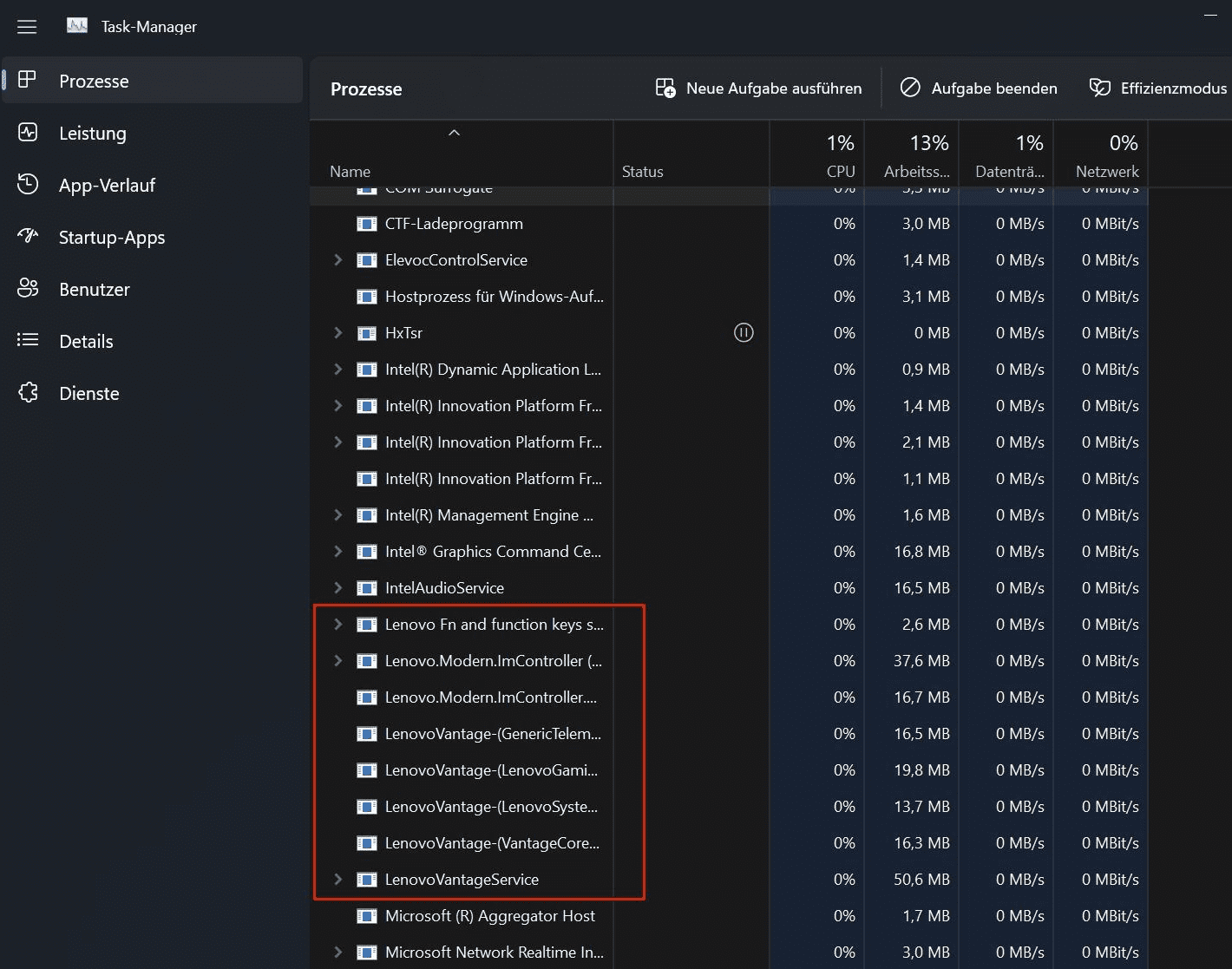Click the App-Verlauf history icon
Screen dimensions: 1232x969
(x=28, y=185)
